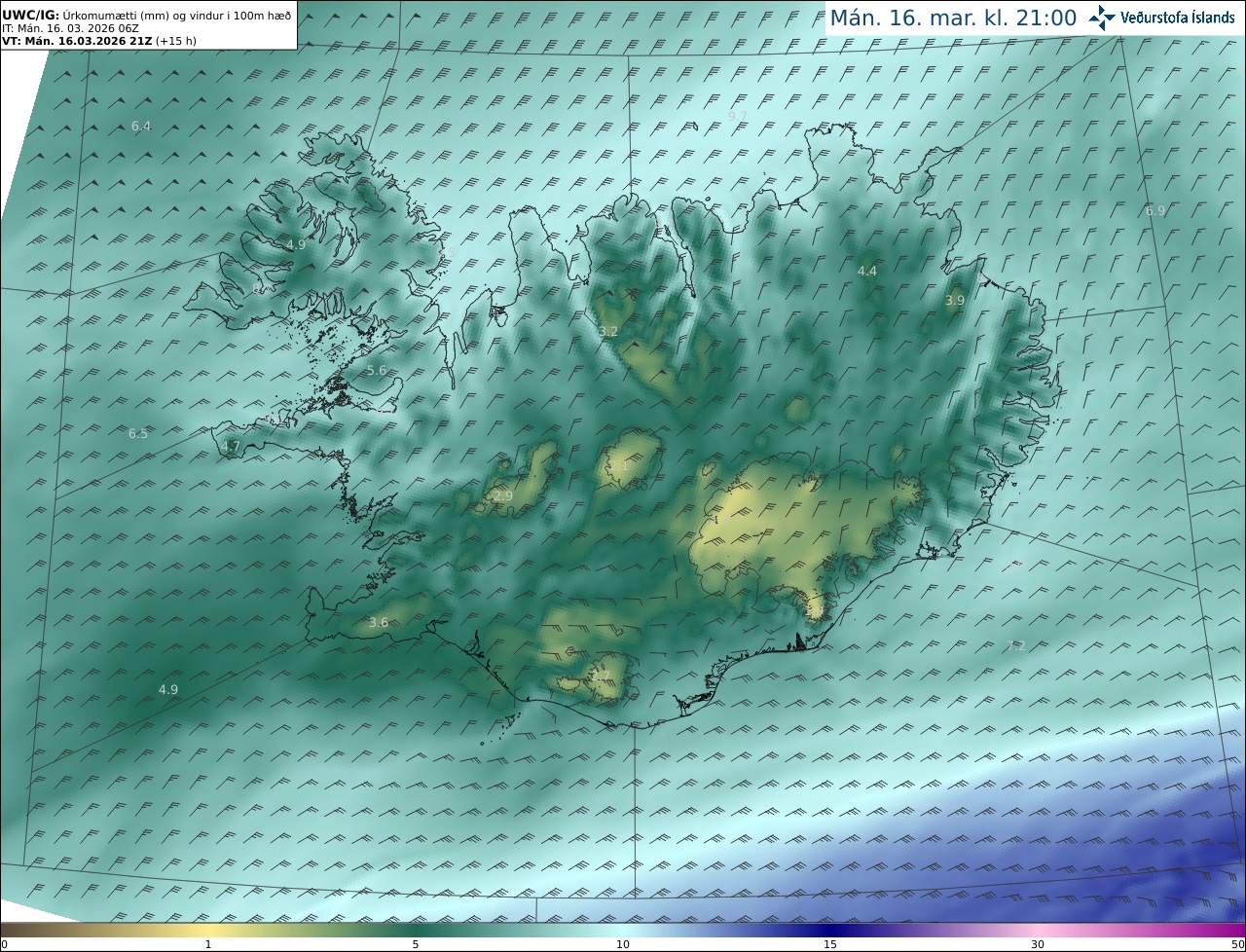Viewport: 1246px width, 952px height.
Task: Click the 5 tick on the colour scale
Action: pos(416,944)
